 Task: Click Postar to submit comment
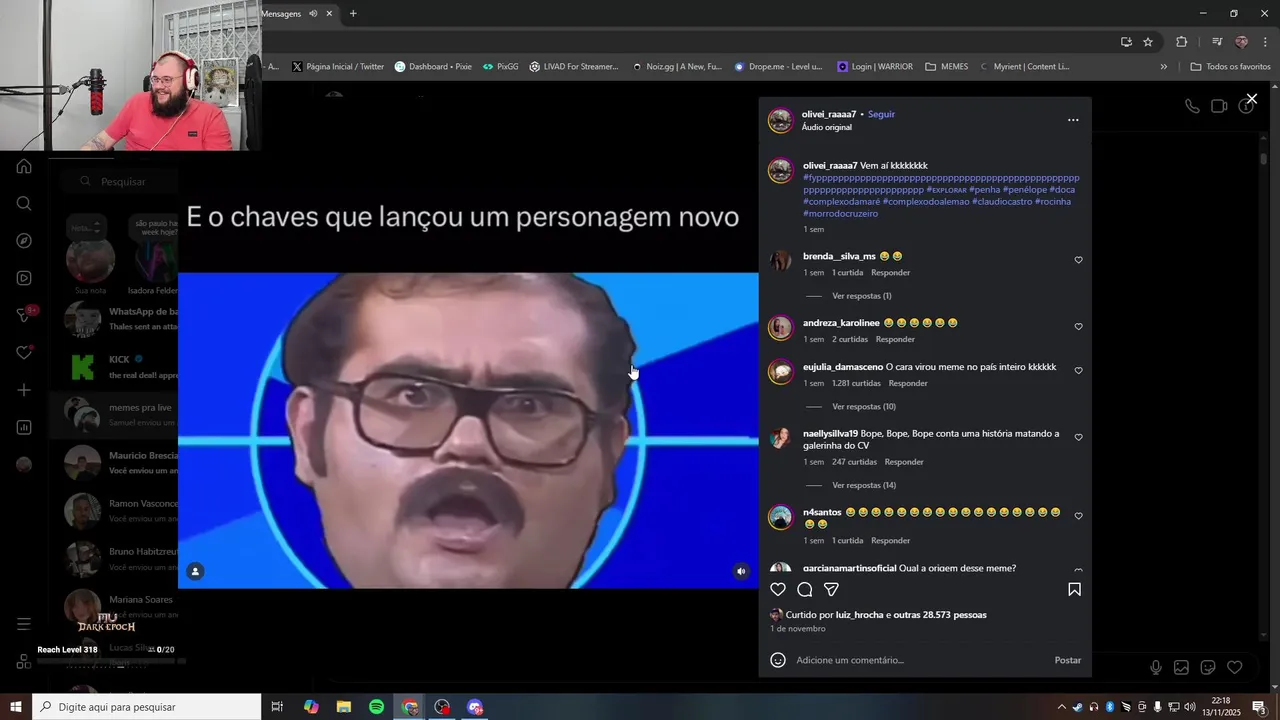1067,660
